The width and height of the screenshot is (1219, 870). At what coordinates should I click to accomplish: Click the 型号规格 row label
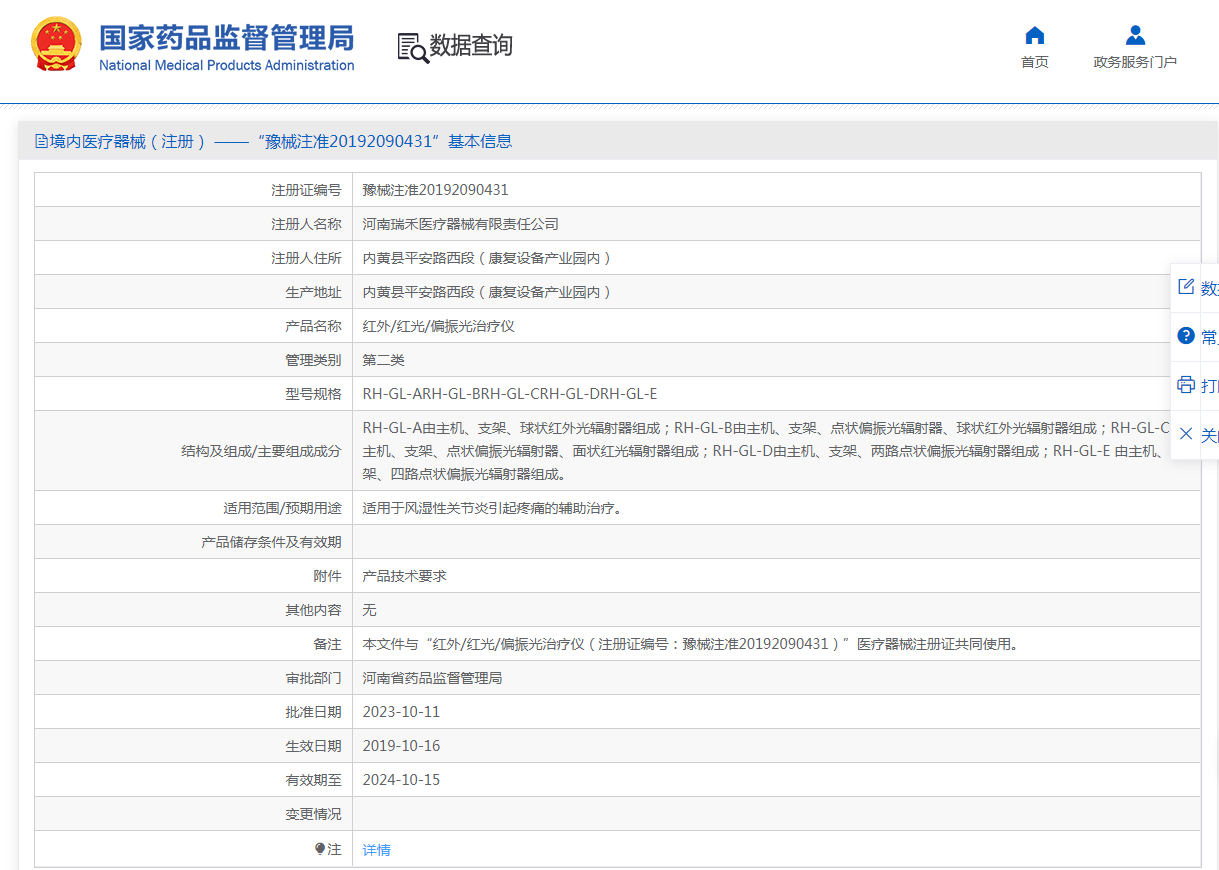(x=313, y=394)
